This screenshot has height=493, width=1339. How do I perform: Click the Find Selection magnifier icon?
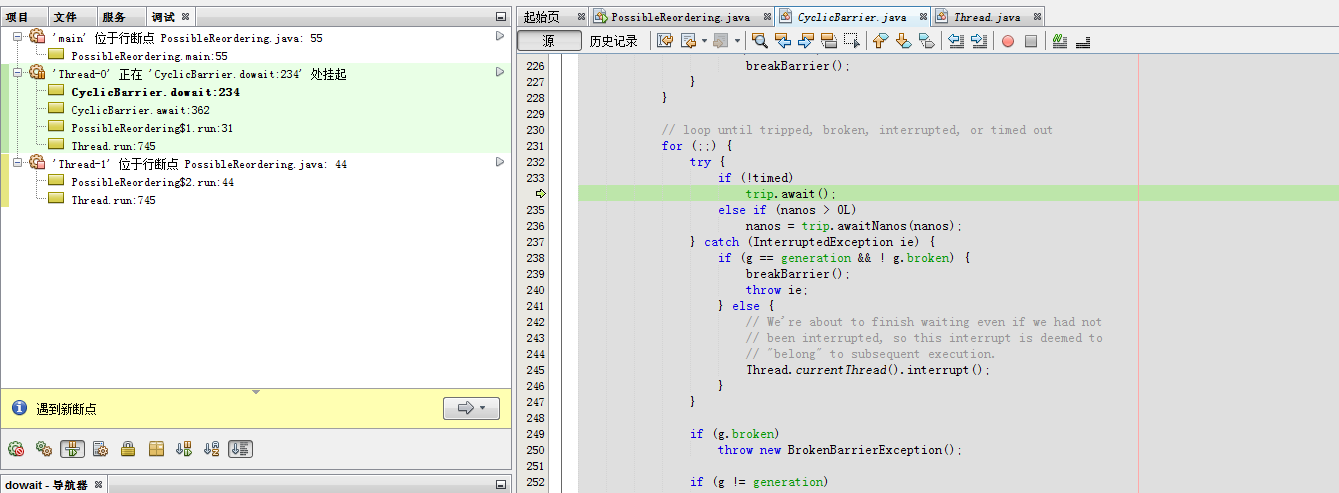click(x=760, y=41)
